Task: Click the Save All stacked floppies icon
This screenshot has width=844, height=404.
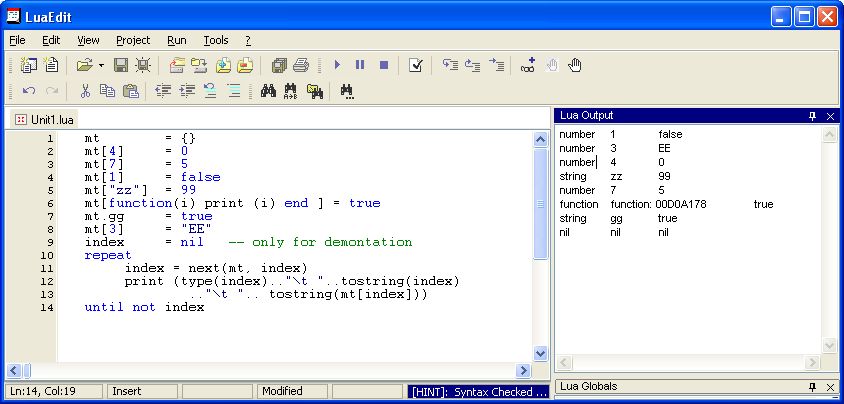Action: pyautogui.click(x=279, y=66)
